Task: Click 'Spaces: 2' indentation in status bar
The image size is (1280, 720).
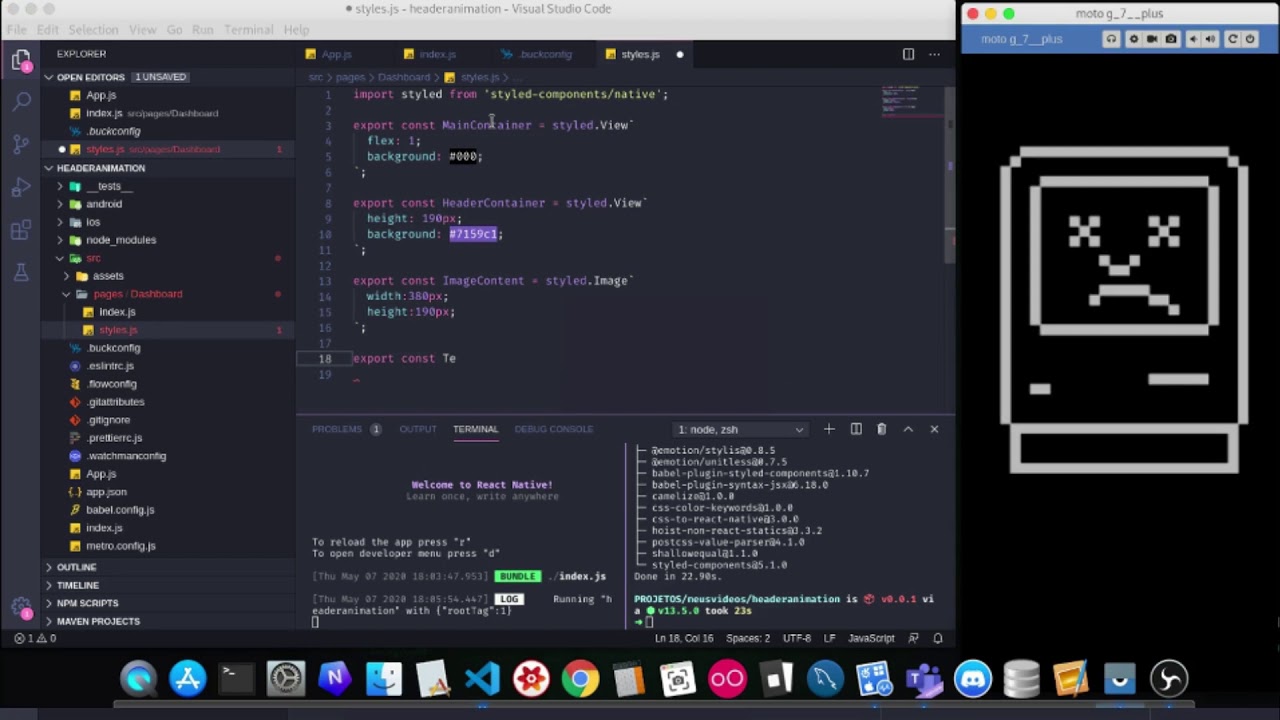Action: [748, 638]
